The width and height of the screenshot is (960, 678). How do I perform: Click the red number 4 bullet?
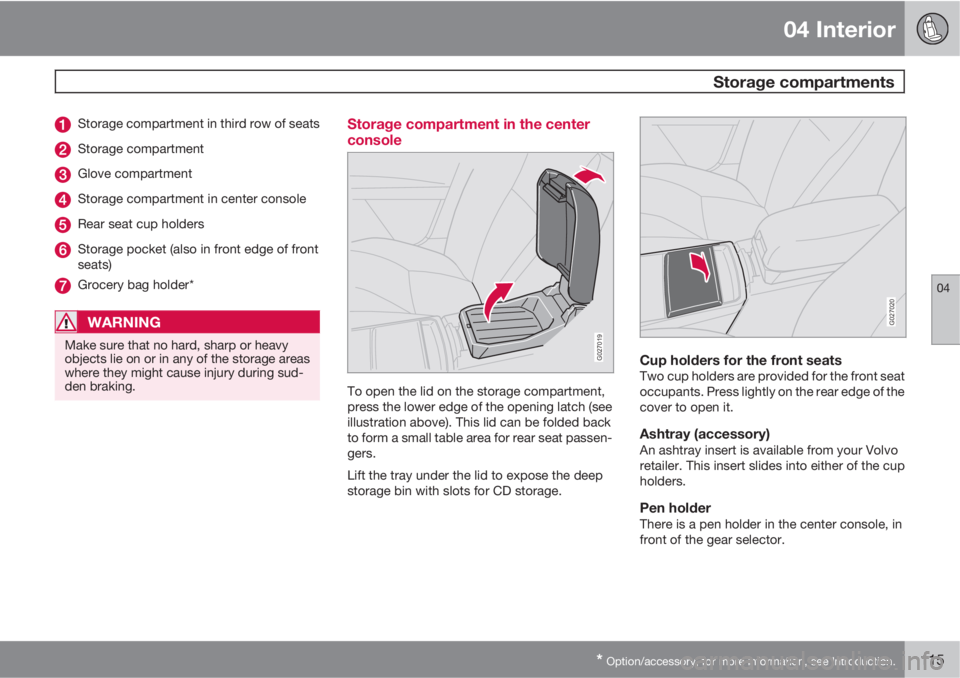(x=62, y=200)
